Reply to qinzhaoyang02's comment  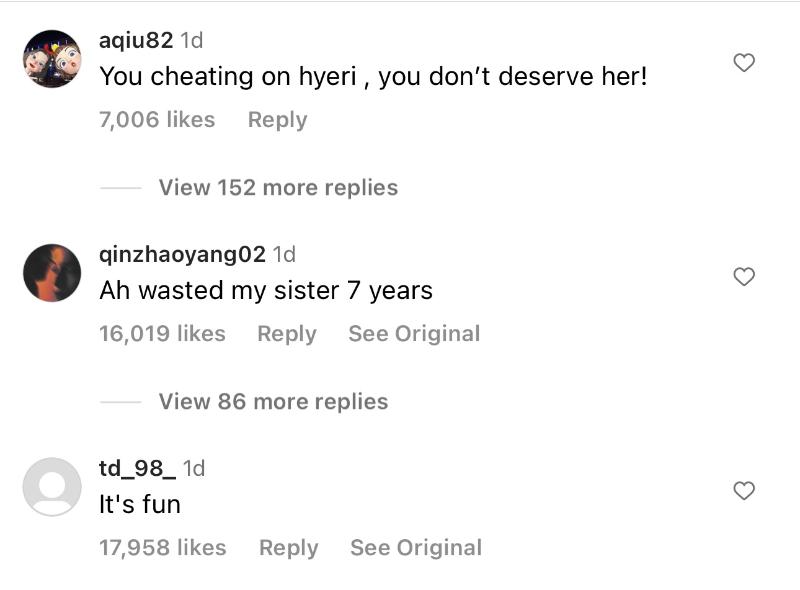(x=287, y=334)
